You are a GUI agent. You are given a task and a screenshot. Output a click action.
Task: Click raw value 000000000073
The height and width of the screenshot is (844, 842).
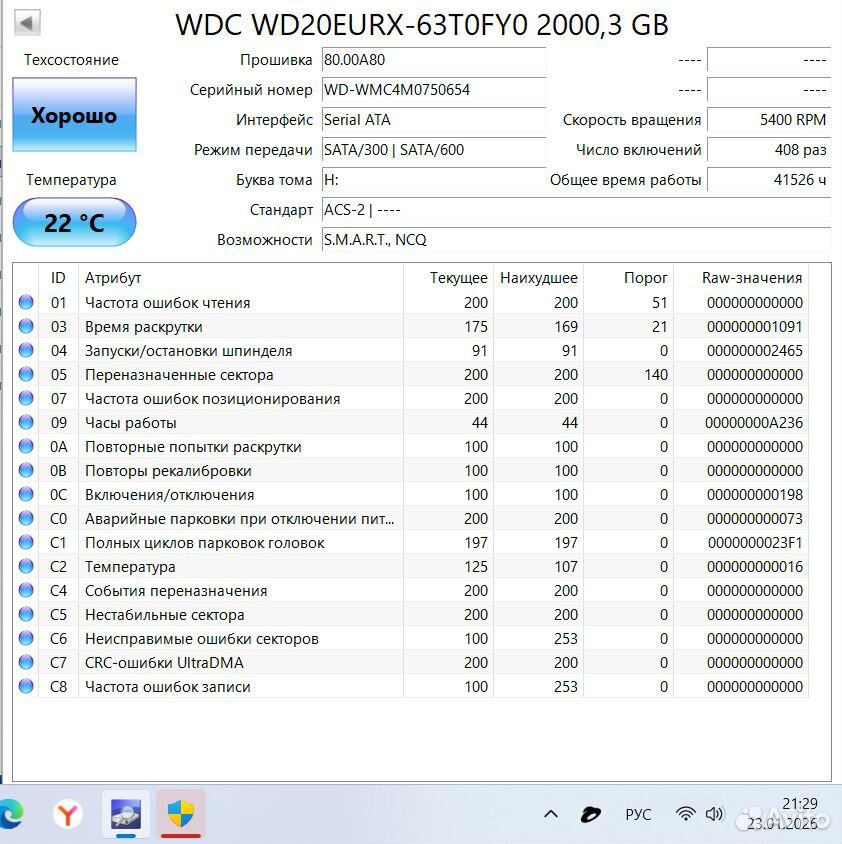[754, 518]
